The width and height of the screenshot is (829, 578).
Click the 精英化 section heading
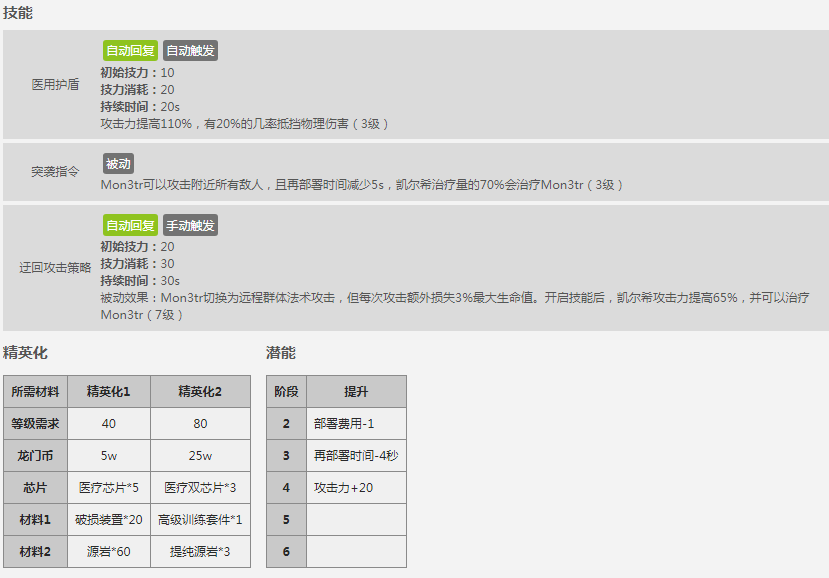[x=25, y=353]
